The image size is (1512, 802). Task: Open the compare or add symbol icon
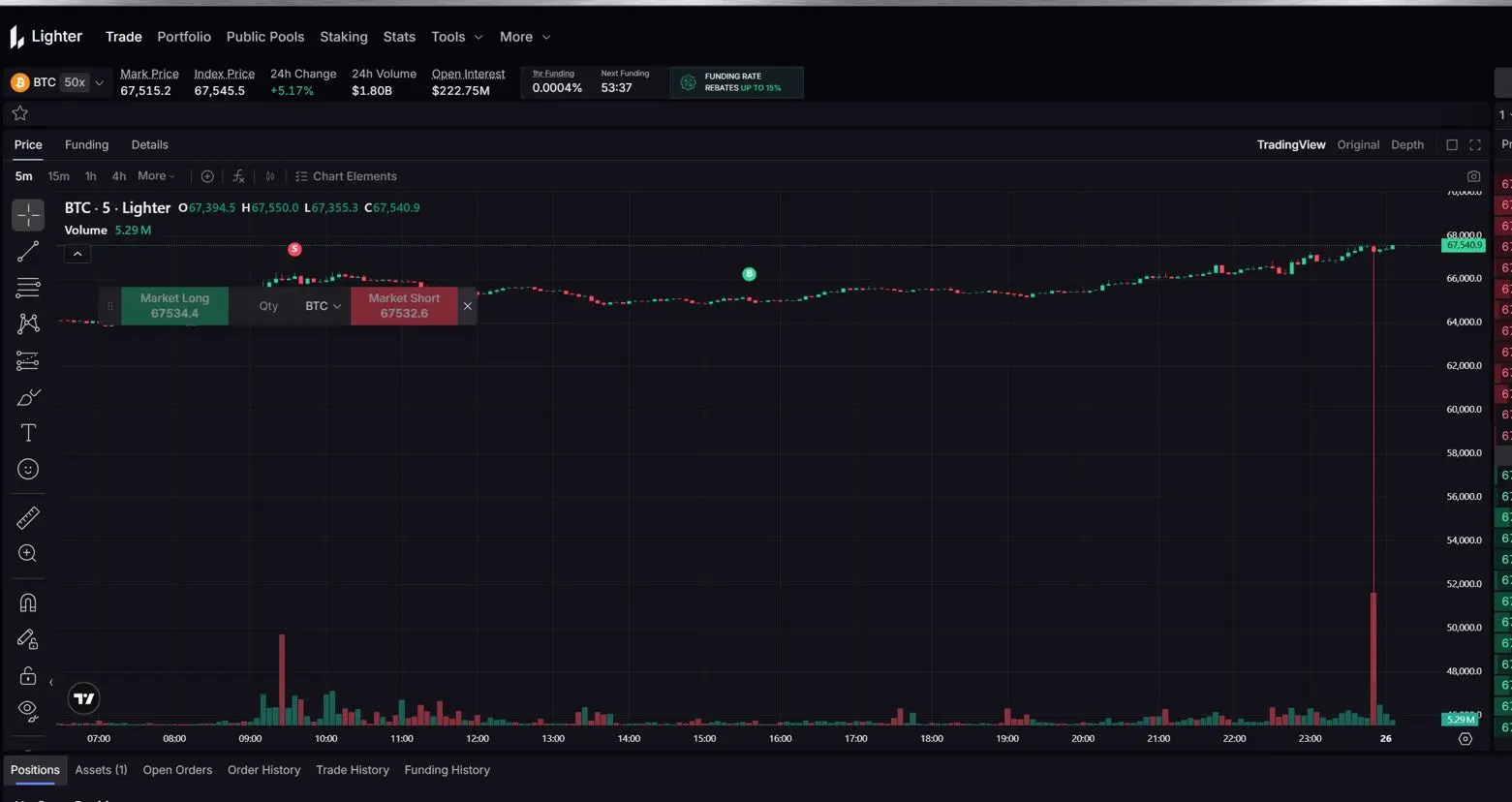(207, 176)
